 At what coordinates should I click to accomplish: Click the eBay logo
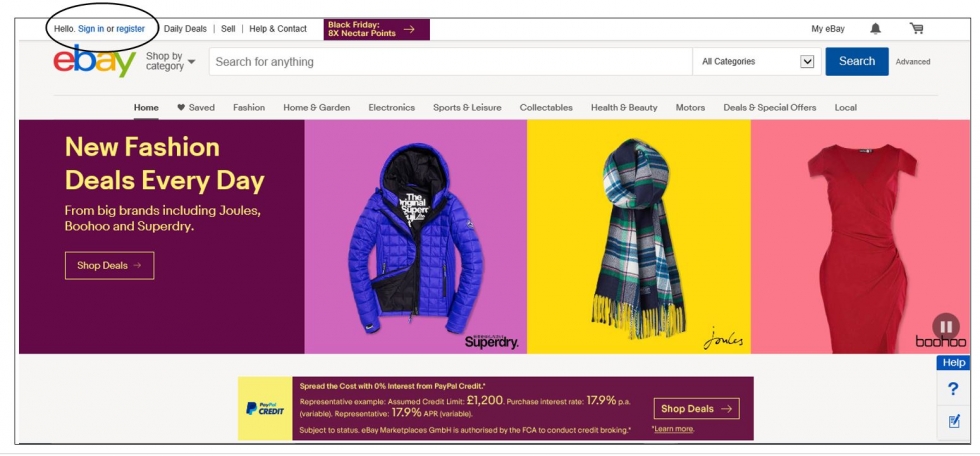(94, 61)
